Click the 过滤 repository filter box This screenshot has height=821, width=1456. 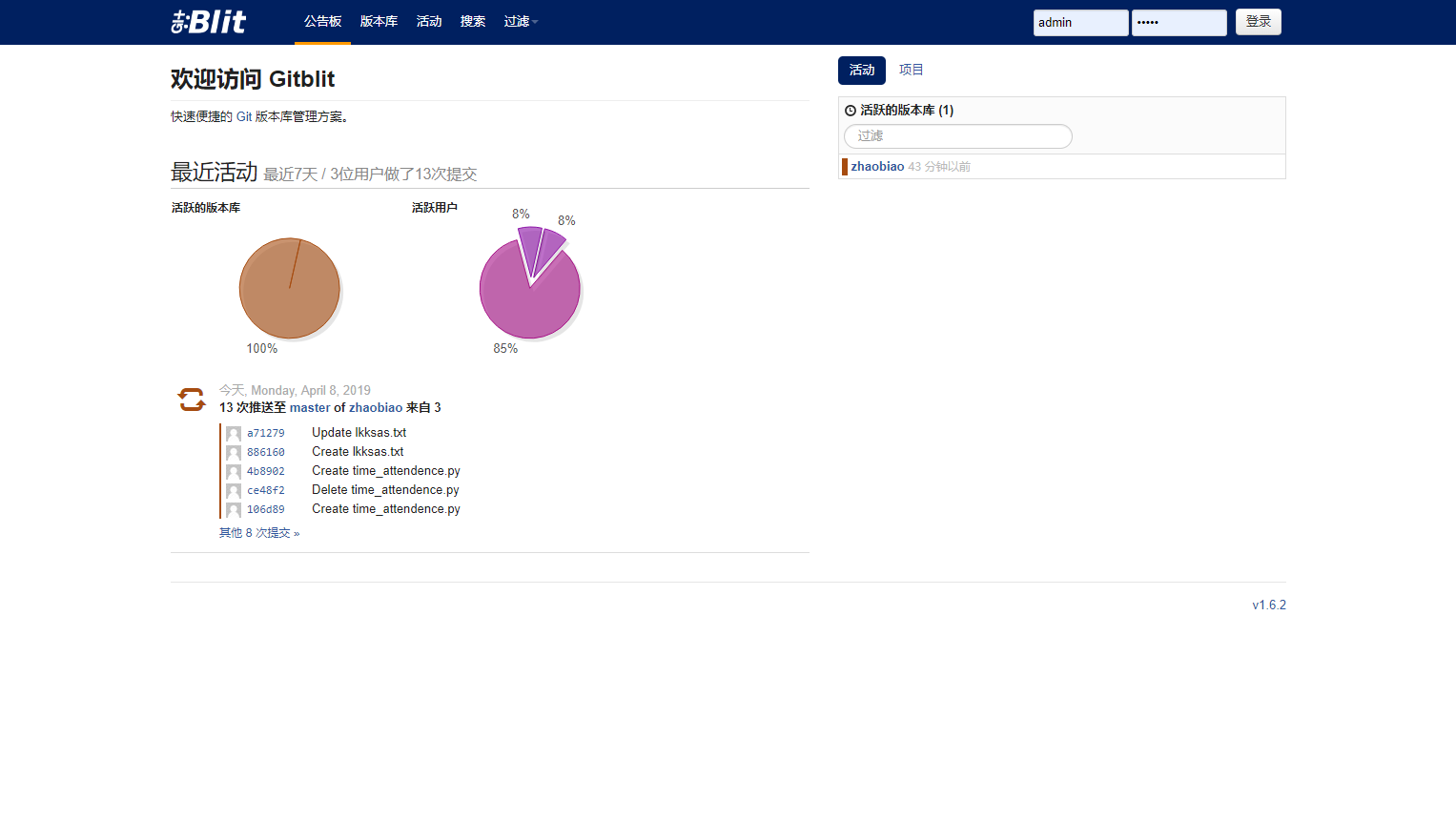pyautogui.click(x=958, y=136)
